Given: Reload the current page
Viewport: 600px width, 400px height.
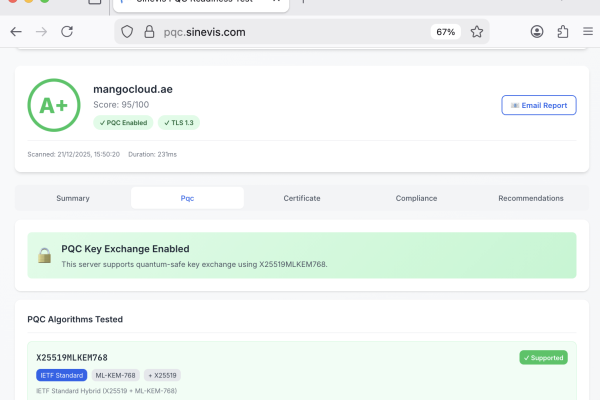Looking at the screenshot, I should tap(67, 32).
